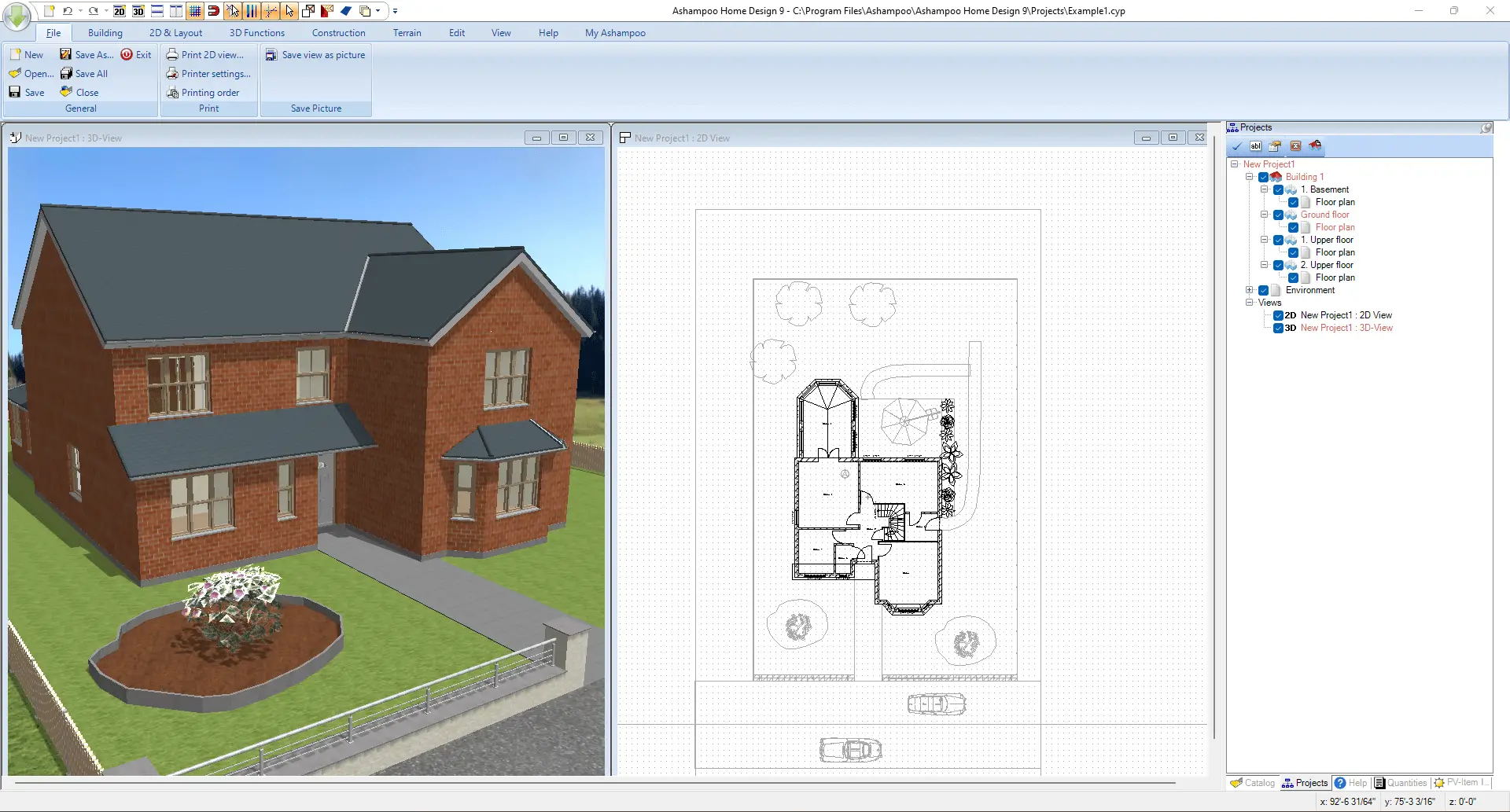This screenshot has width=1510, height=812.
Task: Toggle the grid display icon
Action: click(x=194, y=12)
